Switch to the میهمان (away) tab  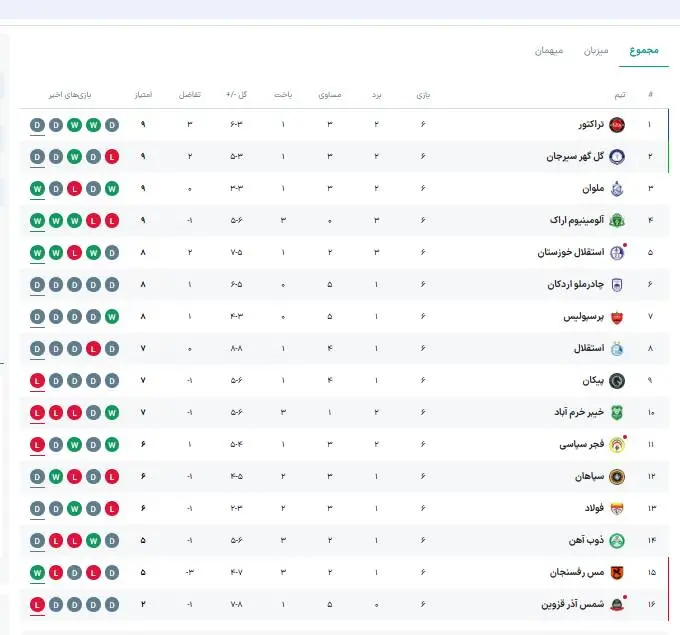pyautogui.click(x=549, y=50)
